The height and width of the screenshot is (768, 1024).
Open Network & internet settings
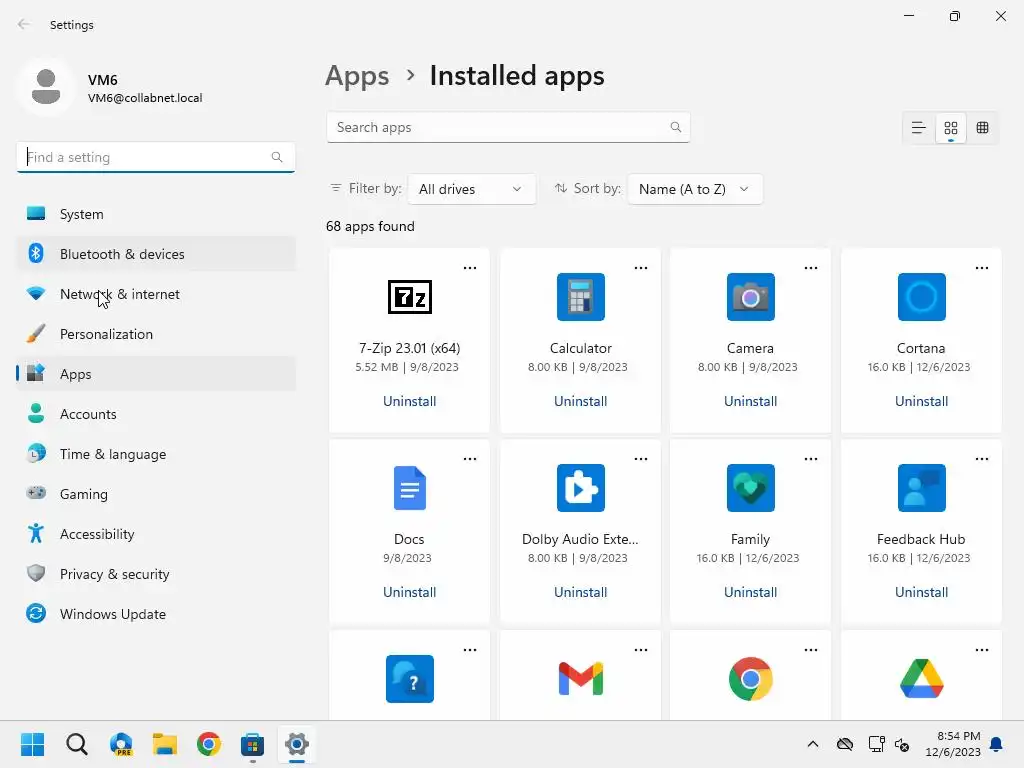click(x=155, y=294)
